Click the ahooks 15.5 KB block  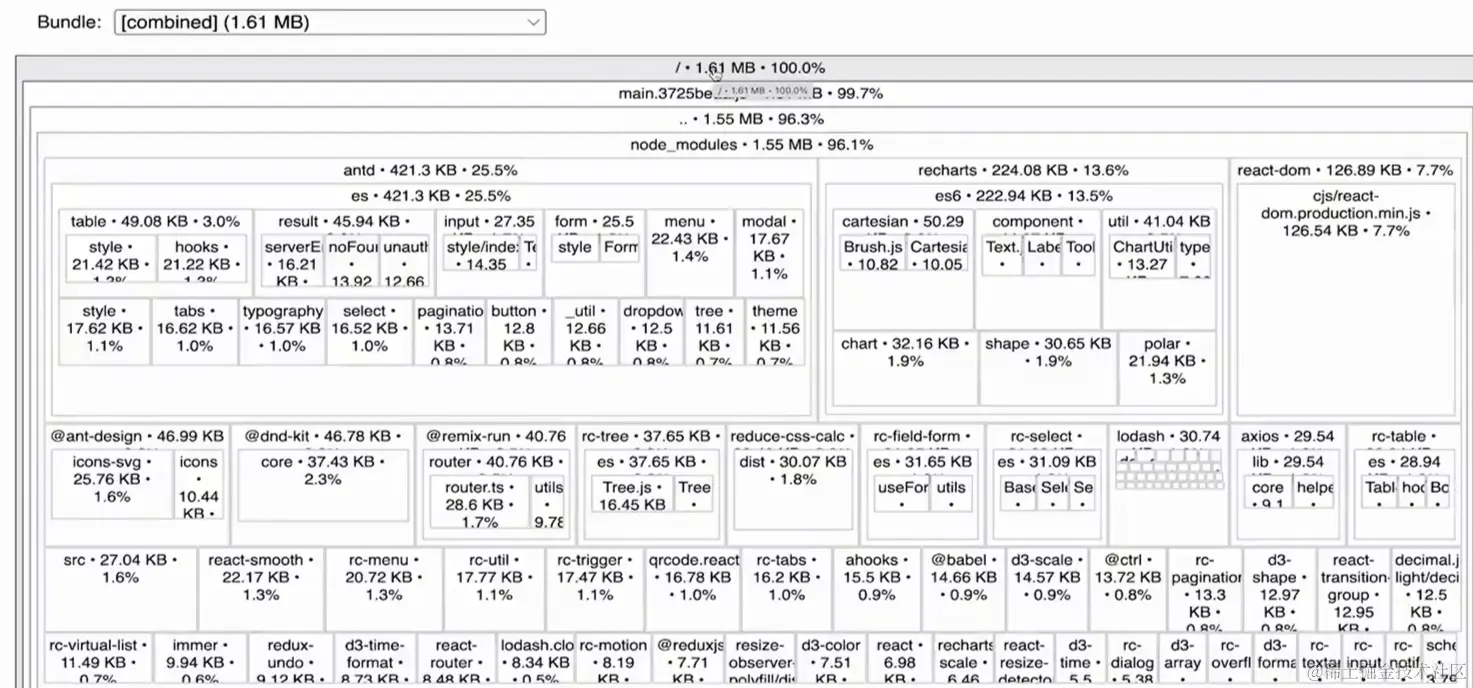878,588
